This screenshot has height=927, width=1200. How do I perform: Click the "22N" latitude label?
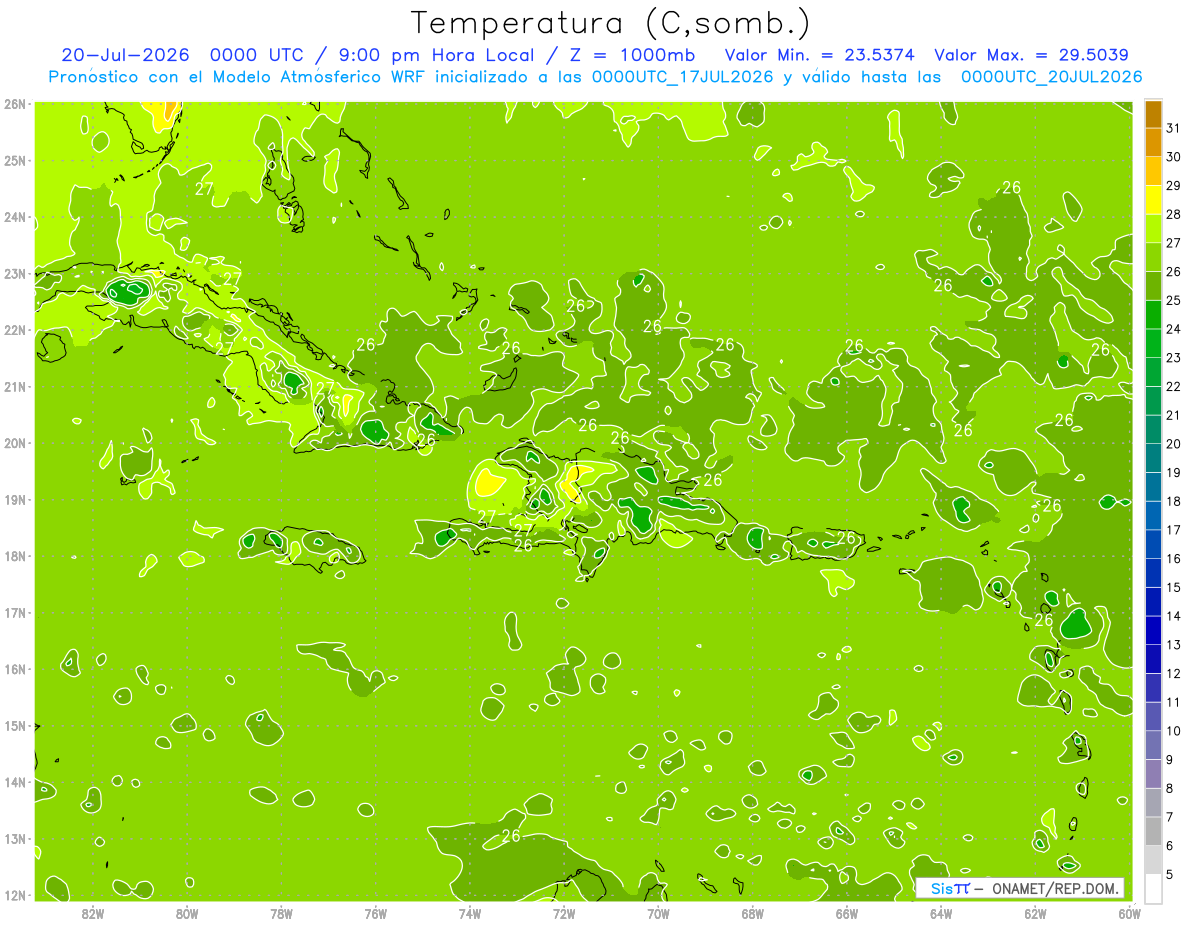[x=15, y=330]
